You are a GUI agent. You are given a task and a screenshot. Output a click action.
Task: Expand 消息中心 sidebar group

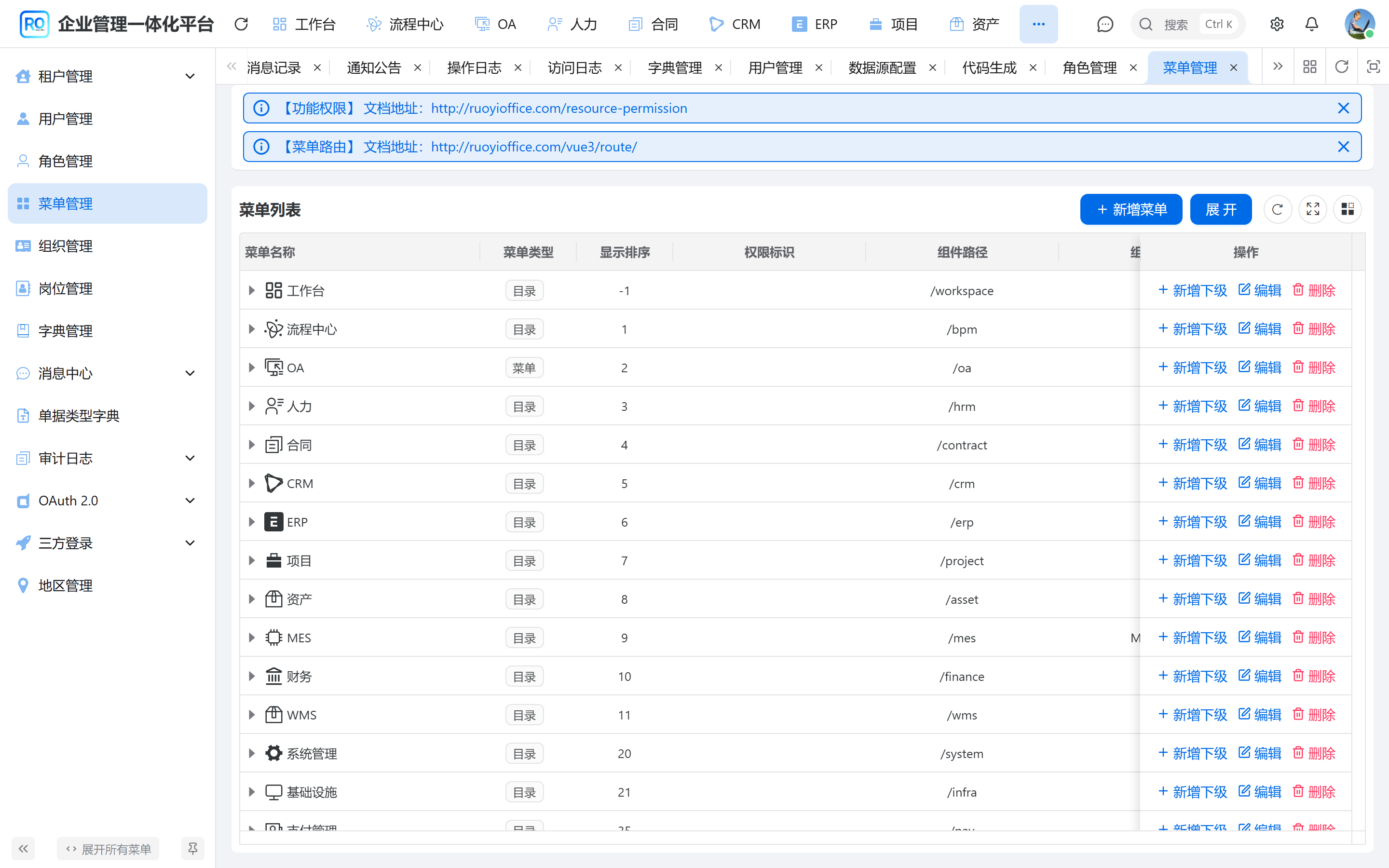[108, 373]
